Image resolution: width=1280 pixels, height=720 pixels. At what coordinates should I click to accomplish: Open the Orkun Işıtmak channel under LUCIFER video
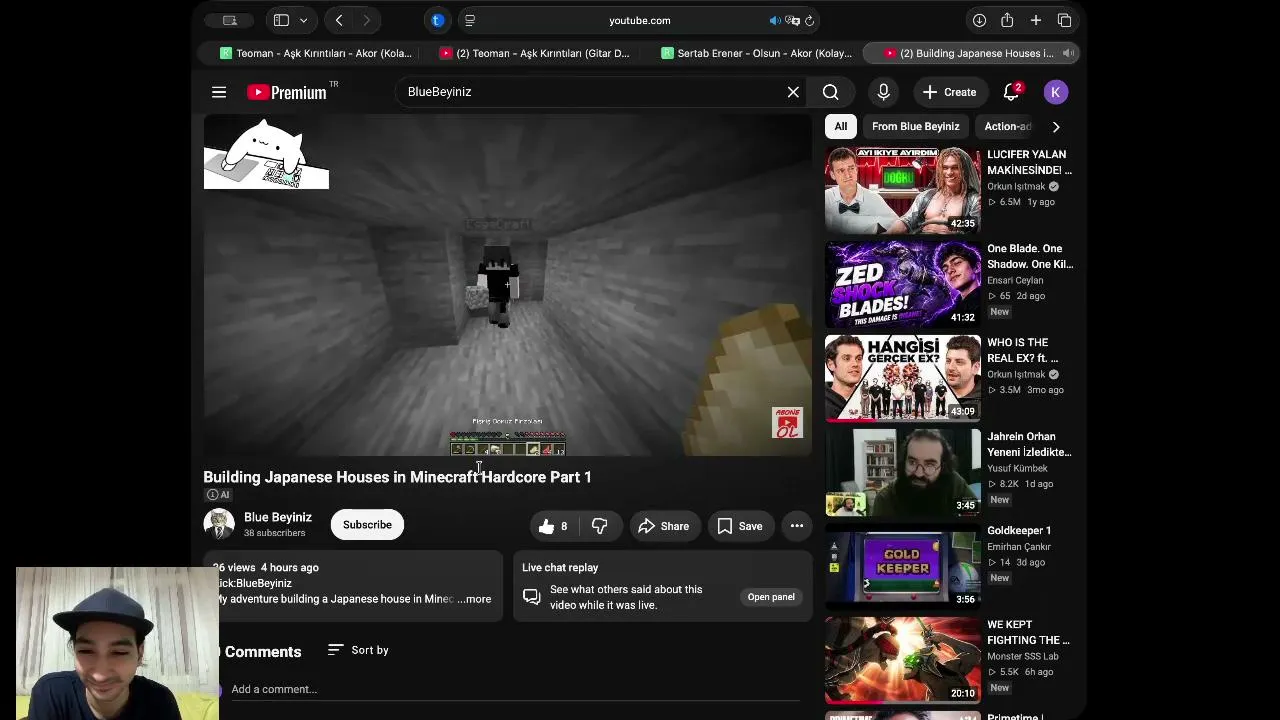coord(1016,186)
